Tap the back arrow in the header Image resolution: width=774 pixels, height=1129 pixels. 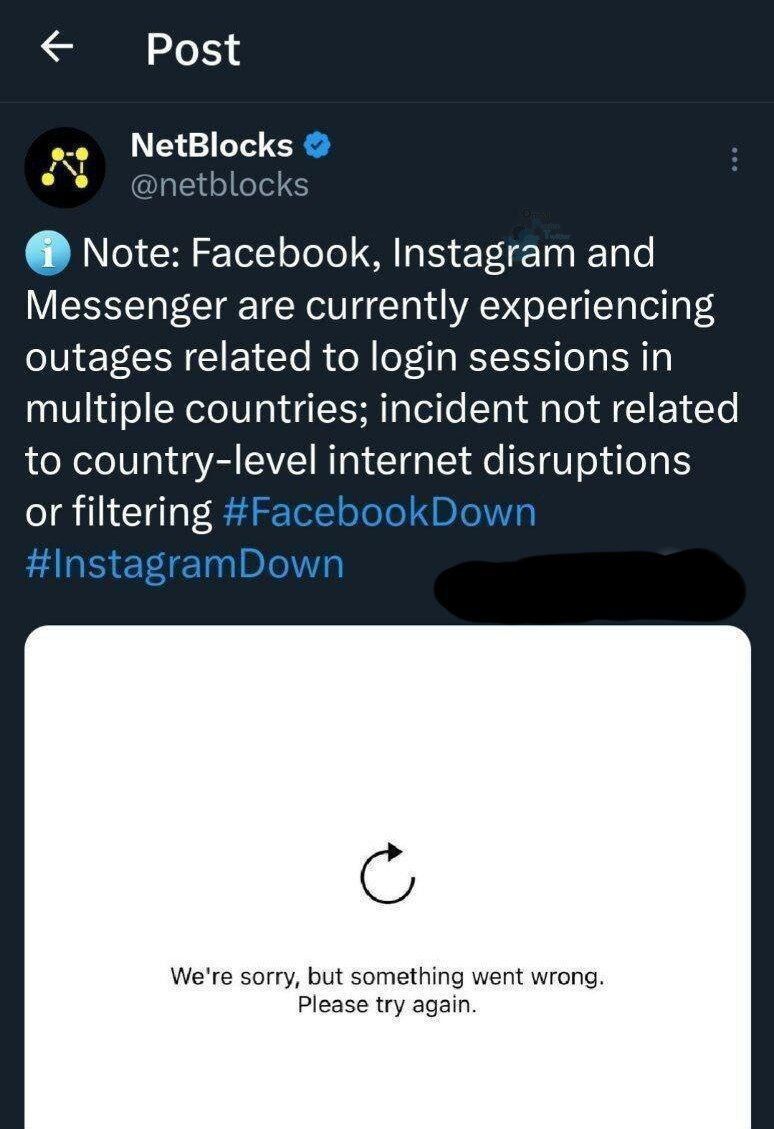tap(56, 48)
